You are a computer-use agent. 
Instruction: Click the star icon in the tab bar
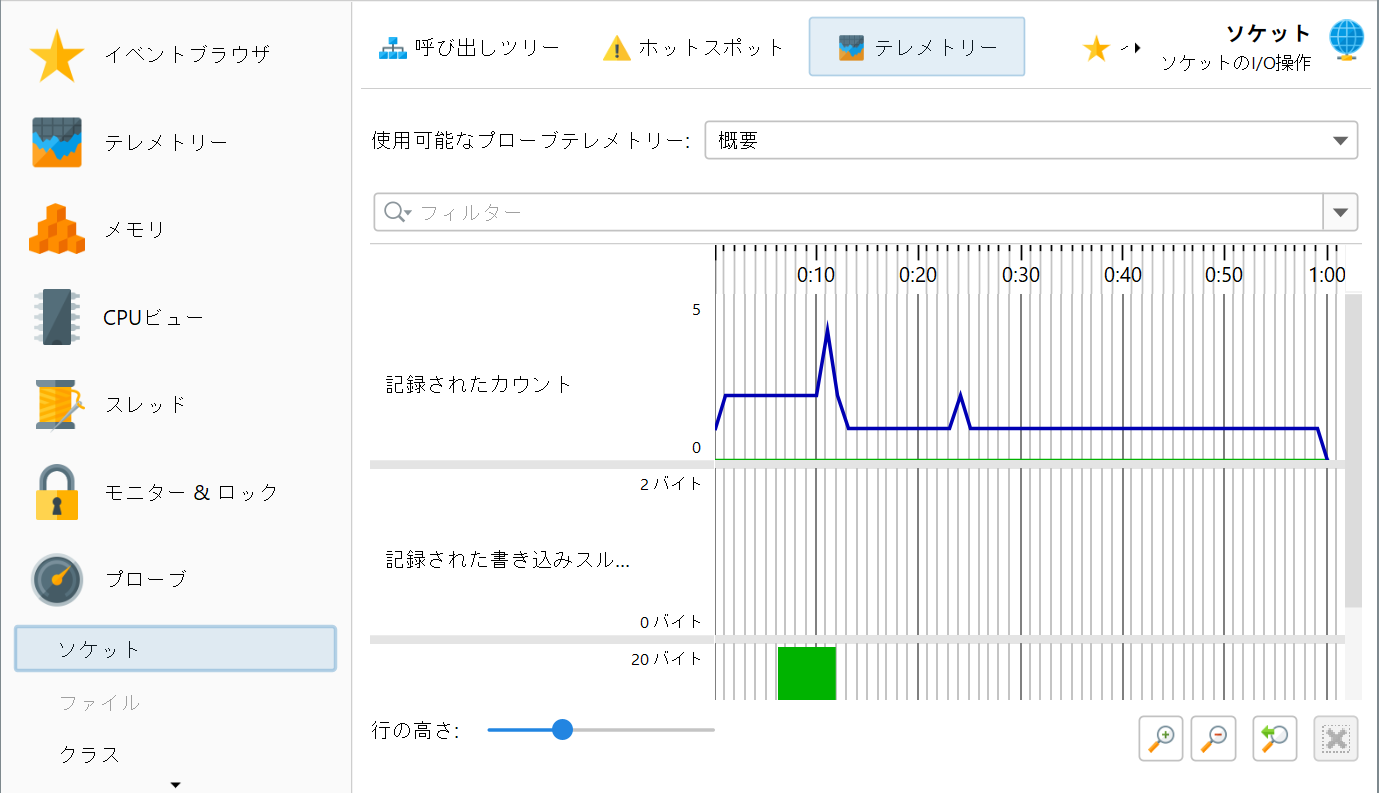coord(1097,48)
